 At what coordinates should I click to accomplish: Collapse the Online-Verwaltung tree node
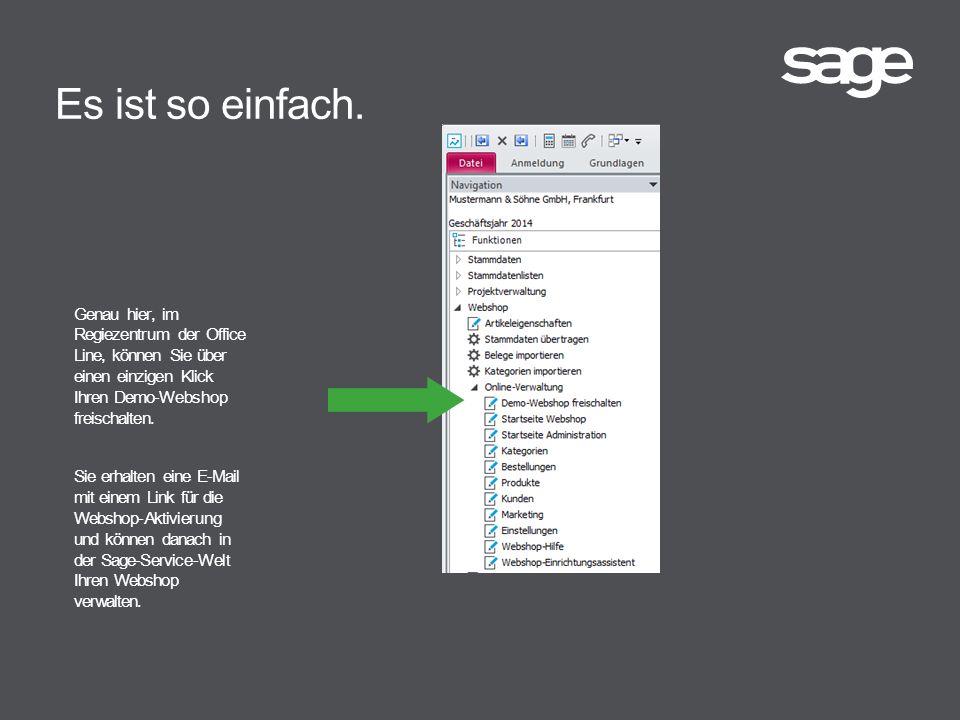(x=474, y=387)
